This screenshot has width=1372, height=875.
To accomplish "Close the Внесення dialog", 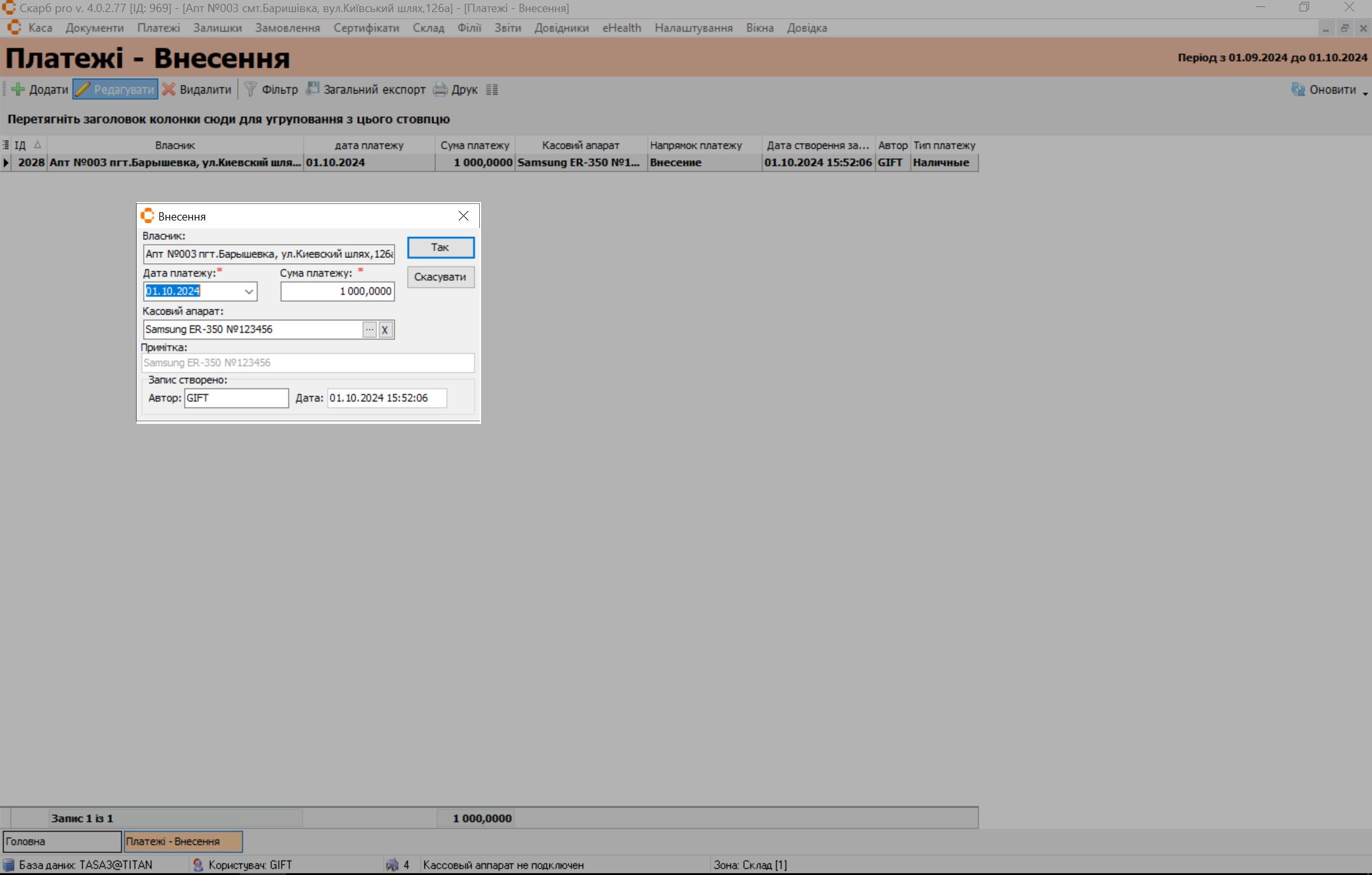I will pos(464,216).
